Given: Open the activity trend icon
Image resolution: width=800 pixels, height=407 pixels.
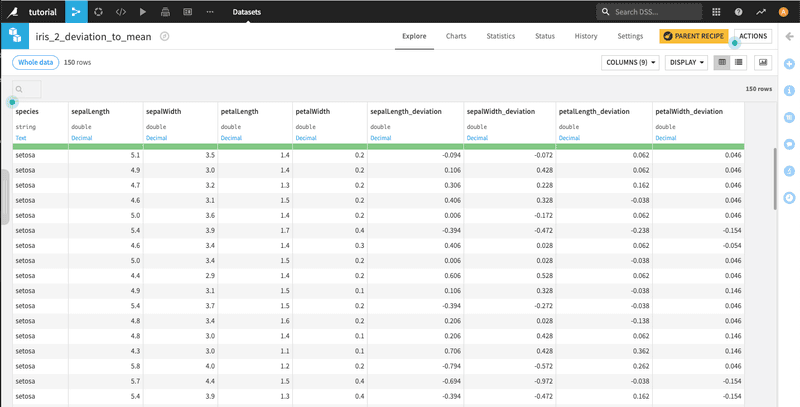Looking at the screenshot, I should click(761, 12).
